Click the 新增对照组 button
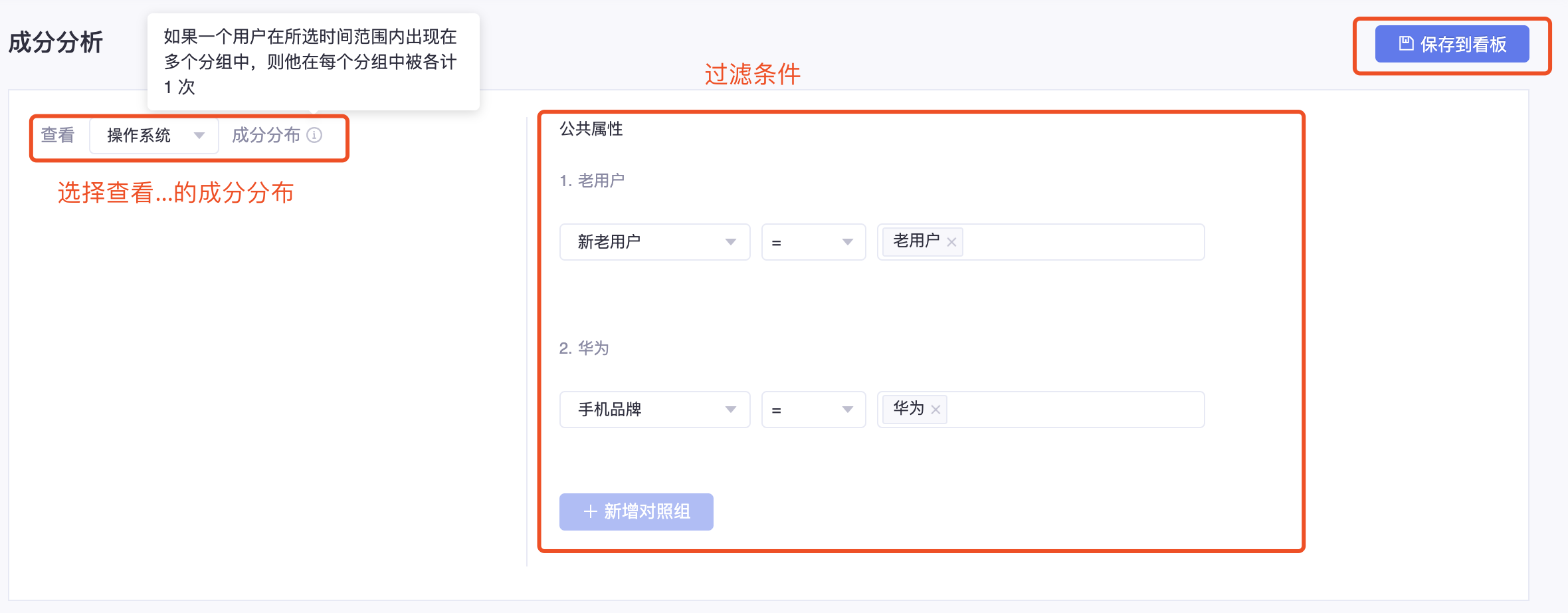The width and height of the screenshot is (1568, 613). pyautogui.click(x=637, y=512)
